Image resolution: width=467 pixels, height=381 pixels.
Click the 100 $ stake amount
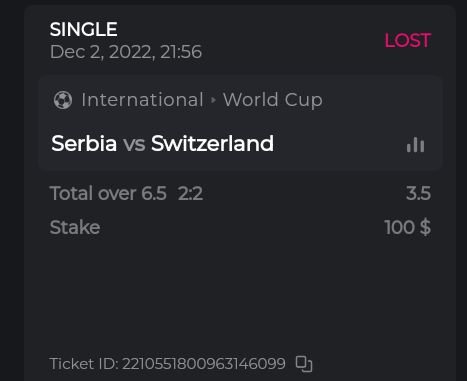click(407, 227)
